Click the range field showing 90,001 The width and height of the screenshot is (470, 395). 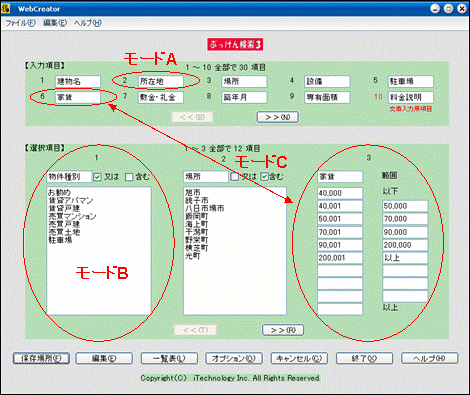[x=340, y=245]
